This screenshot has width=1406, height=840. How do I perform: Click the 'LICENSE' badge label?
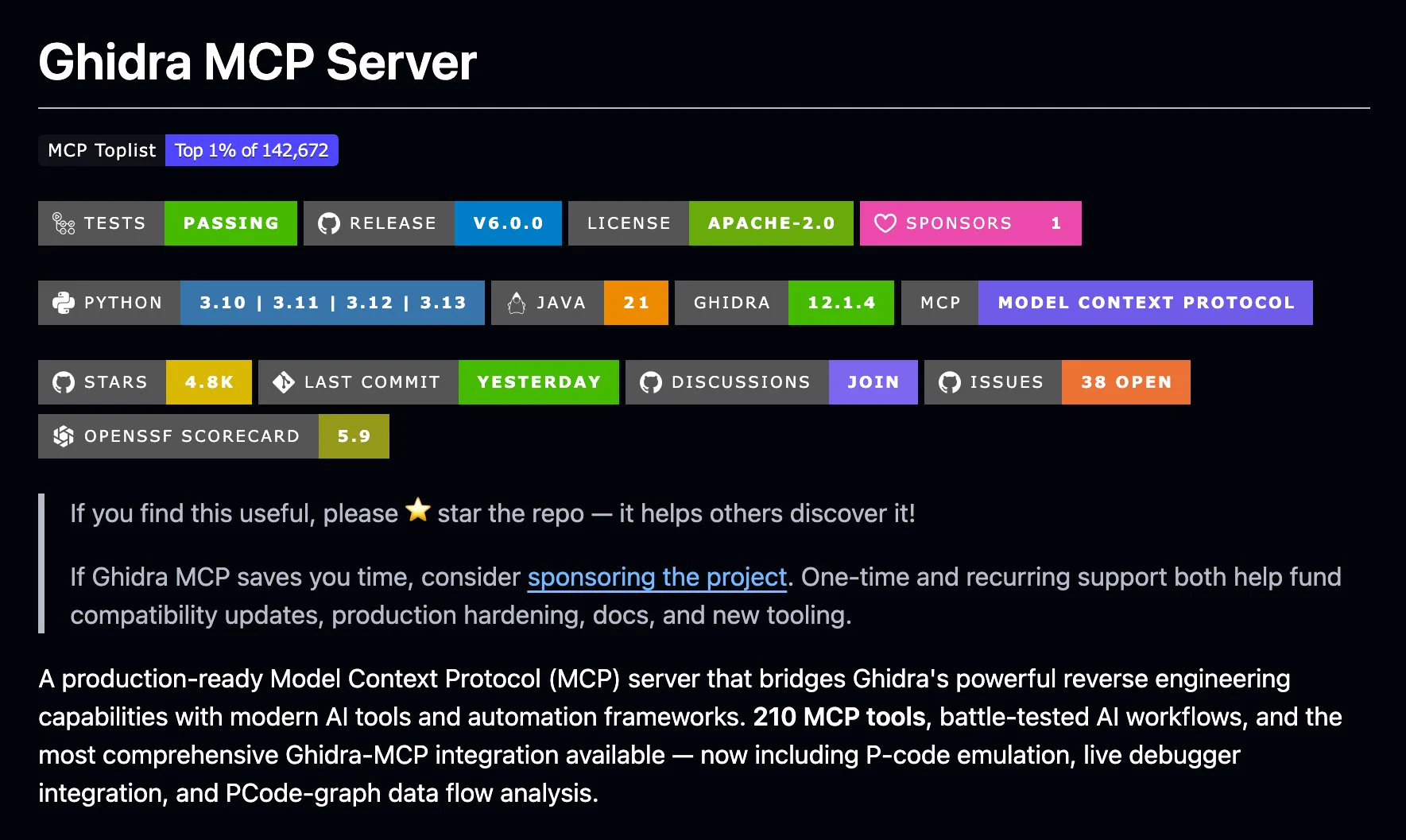629,223
